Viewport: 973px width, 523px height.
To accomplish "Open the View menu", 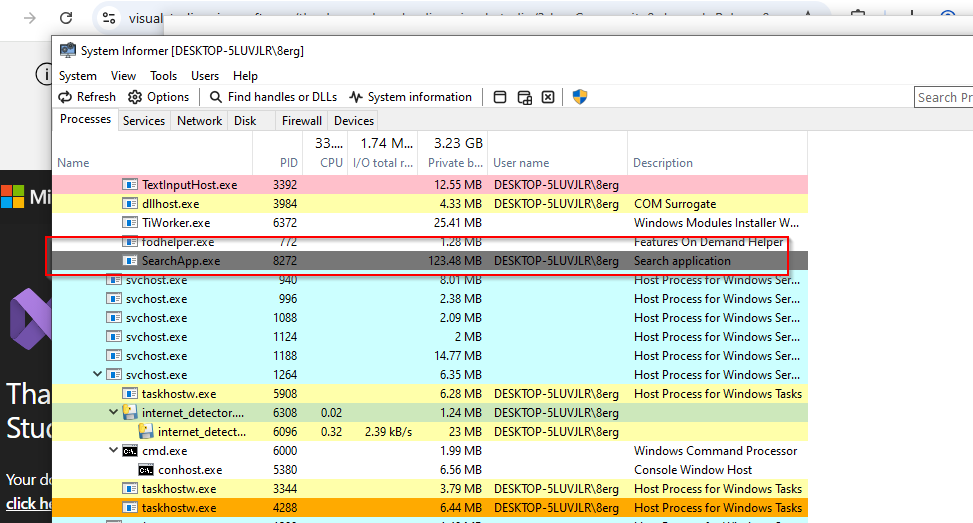I will pyautogui.click(x=123, y=76).
